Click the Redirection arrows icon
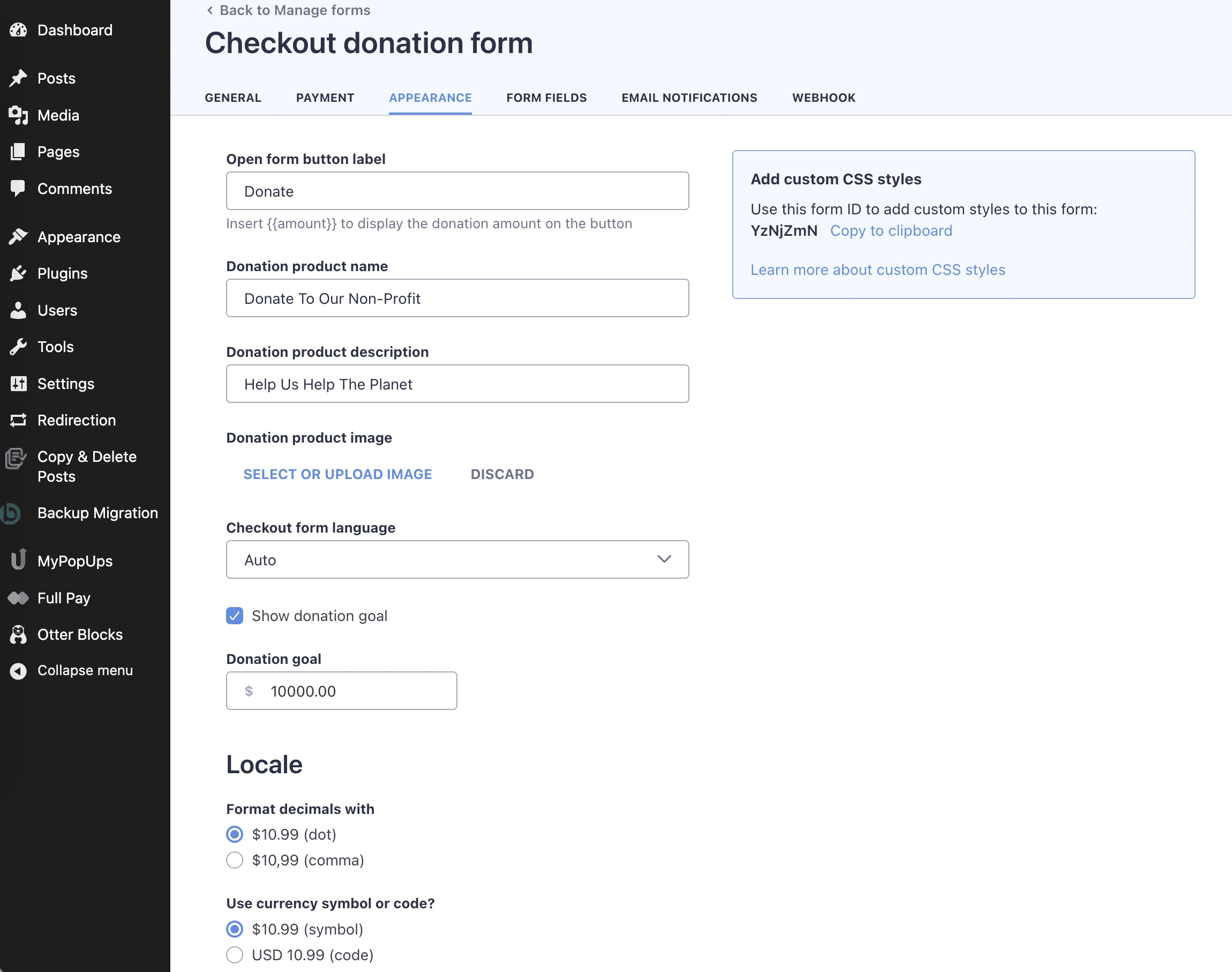Image resolution: width=1232 pixels, height=972 pixels. (18, 420)
